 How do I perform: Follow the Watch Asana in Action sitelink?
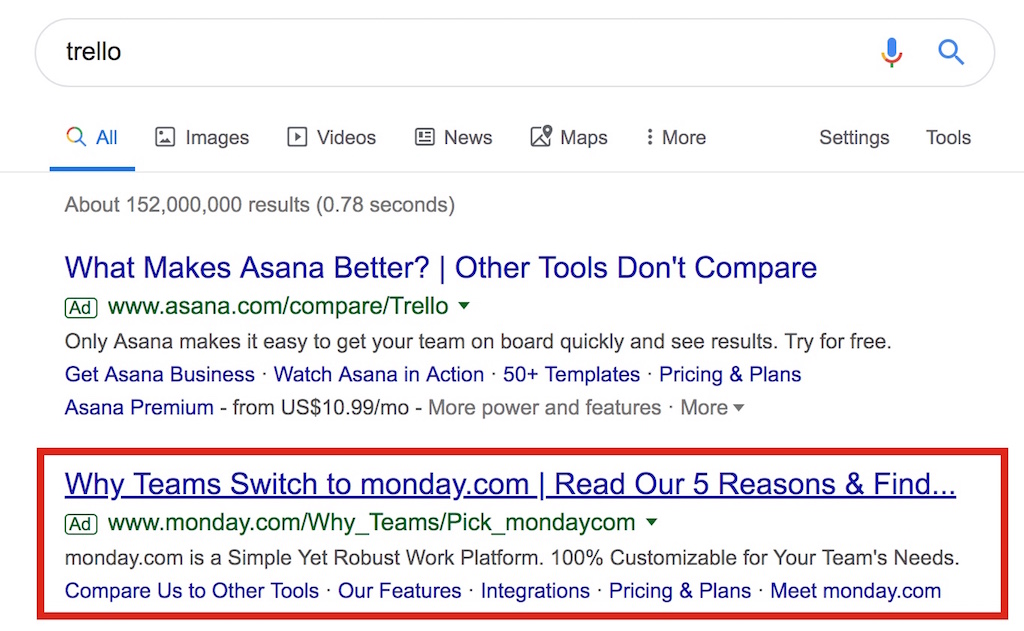(x=379, y=374)
